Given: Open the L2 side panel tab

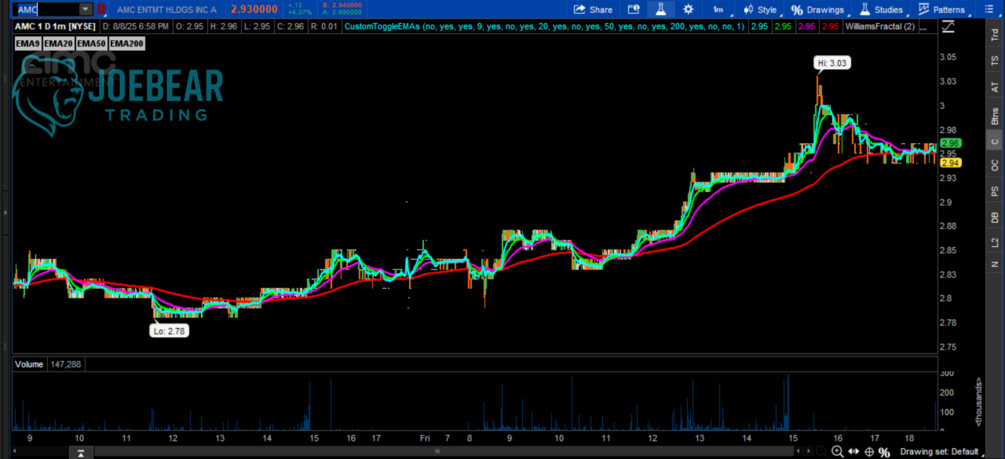Looking at the screenshot, I should (x=995, y=242).
